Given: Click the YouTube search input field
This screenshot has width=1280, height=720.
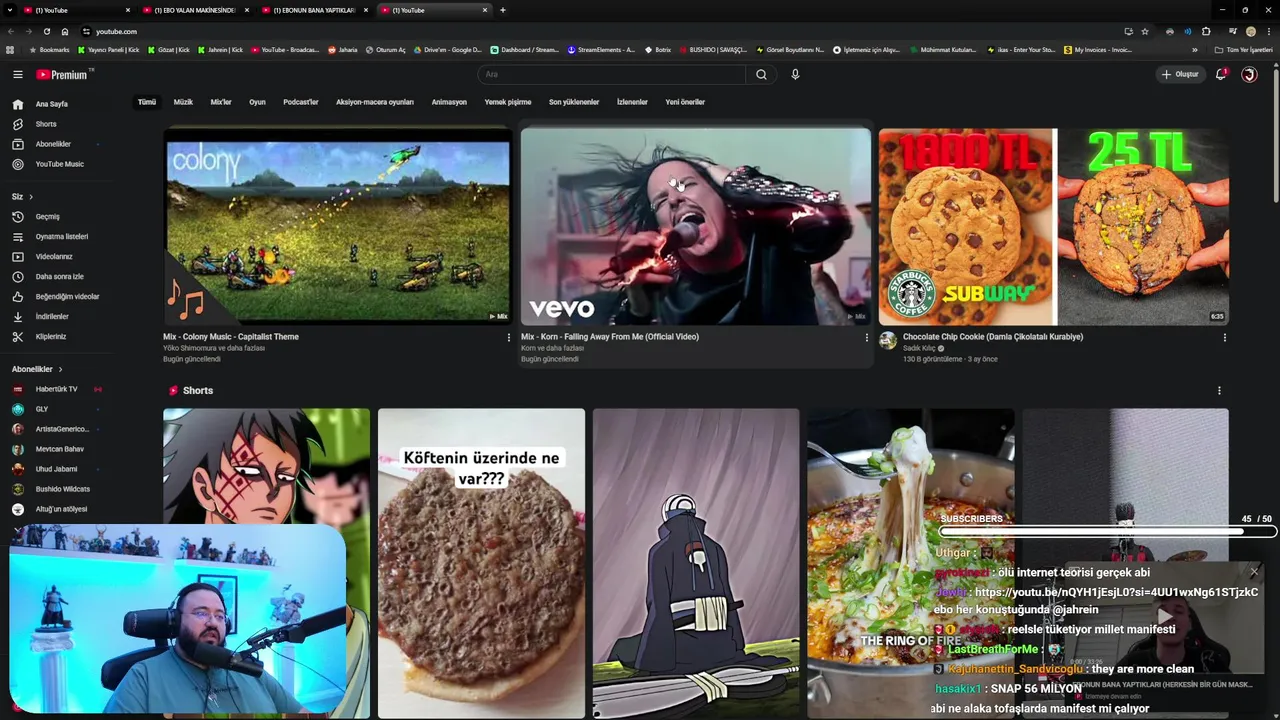Looking at the screenshot, I should (x=612, y=74).
